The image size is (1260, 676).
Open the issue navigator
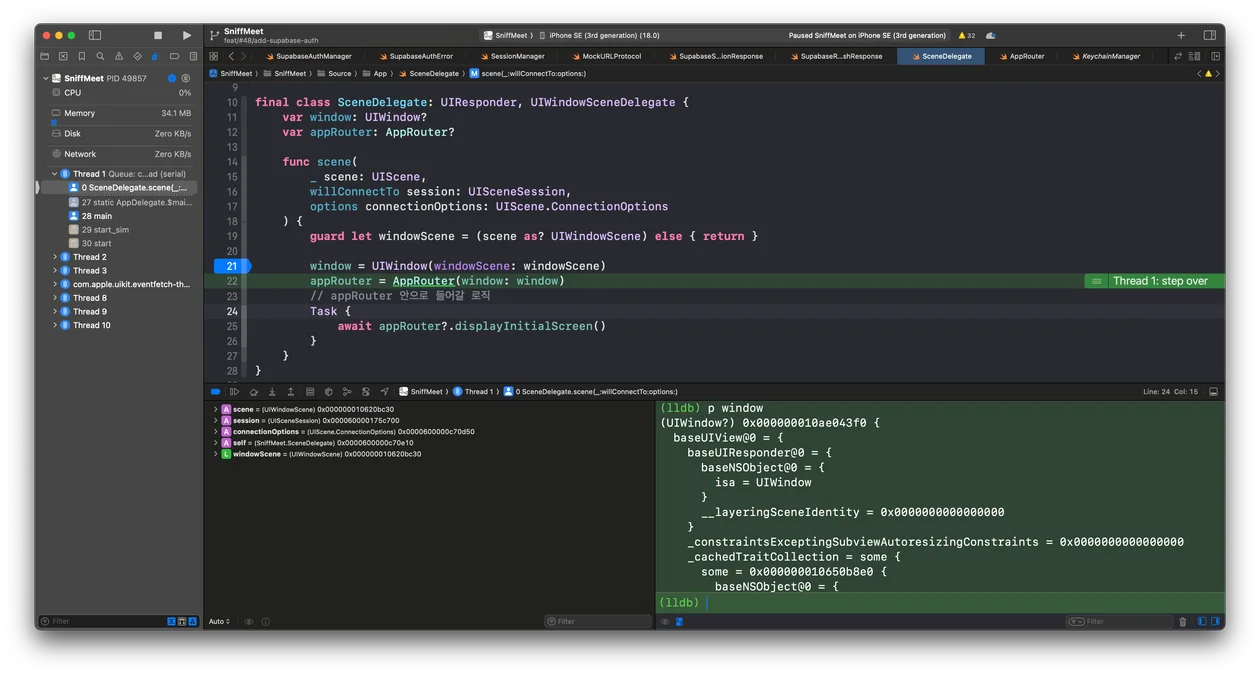[x=118, y=56]
